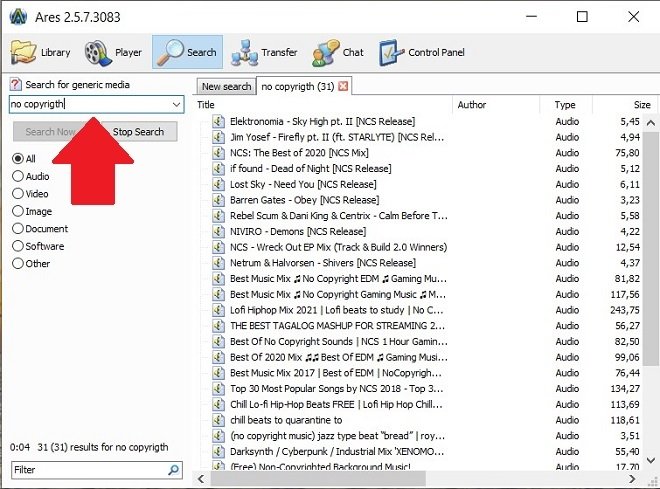Expand the search term dropdown arrow

click(176, 104)
